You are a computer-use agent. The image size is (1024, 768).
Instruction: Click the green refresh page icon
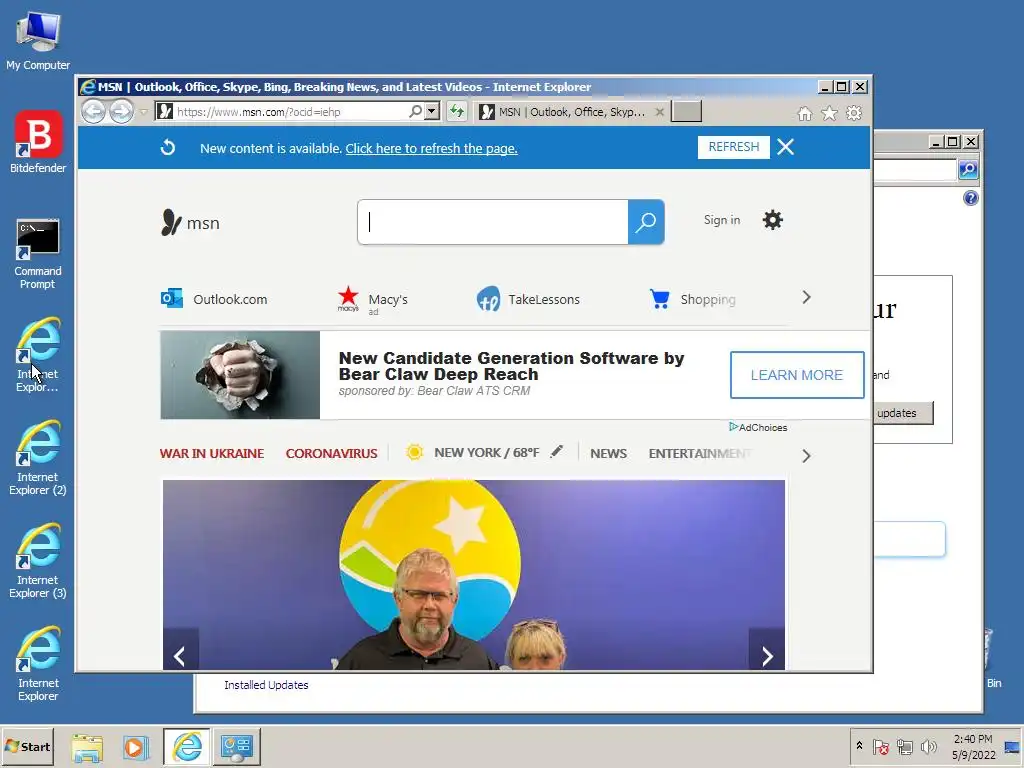pos(456,112)
